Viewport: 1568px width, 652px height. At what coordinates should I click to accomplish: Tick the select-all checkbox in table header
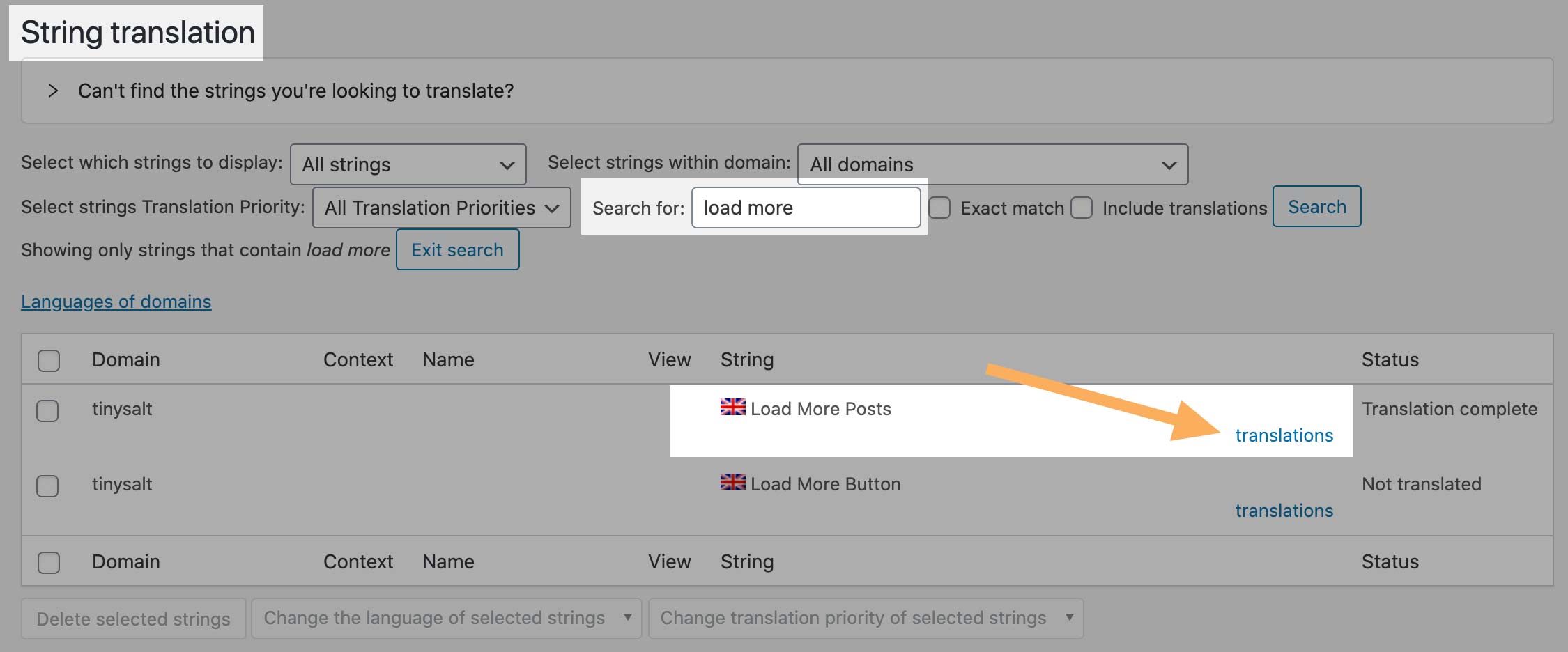tap(49, 360)
